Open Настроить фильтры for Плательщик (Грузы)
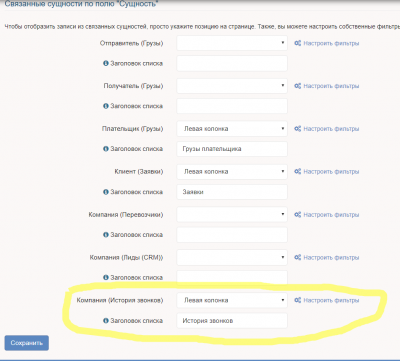 (327, 129)
